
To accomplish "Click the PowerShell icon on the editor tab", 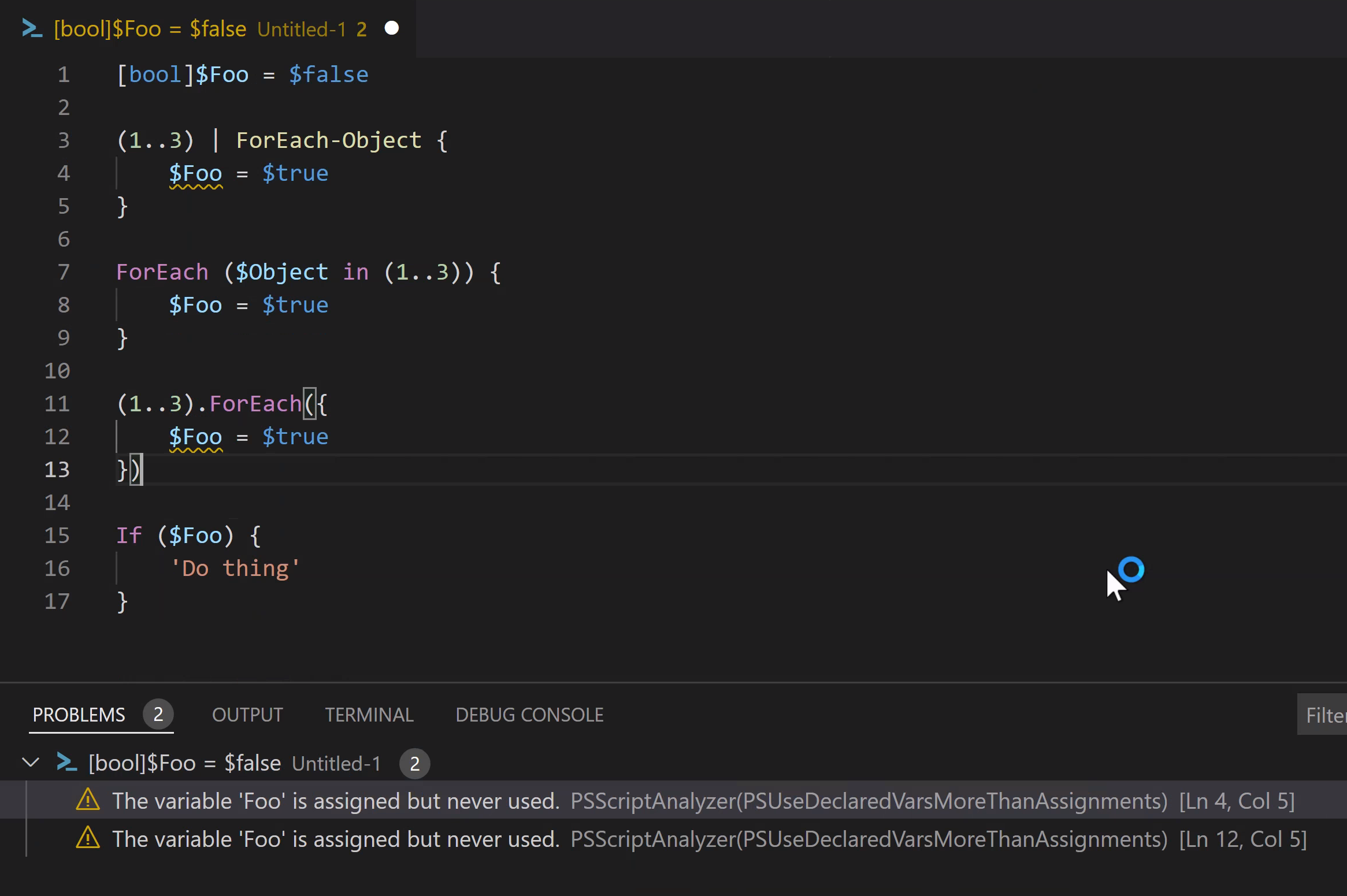I will pos(33,28).
